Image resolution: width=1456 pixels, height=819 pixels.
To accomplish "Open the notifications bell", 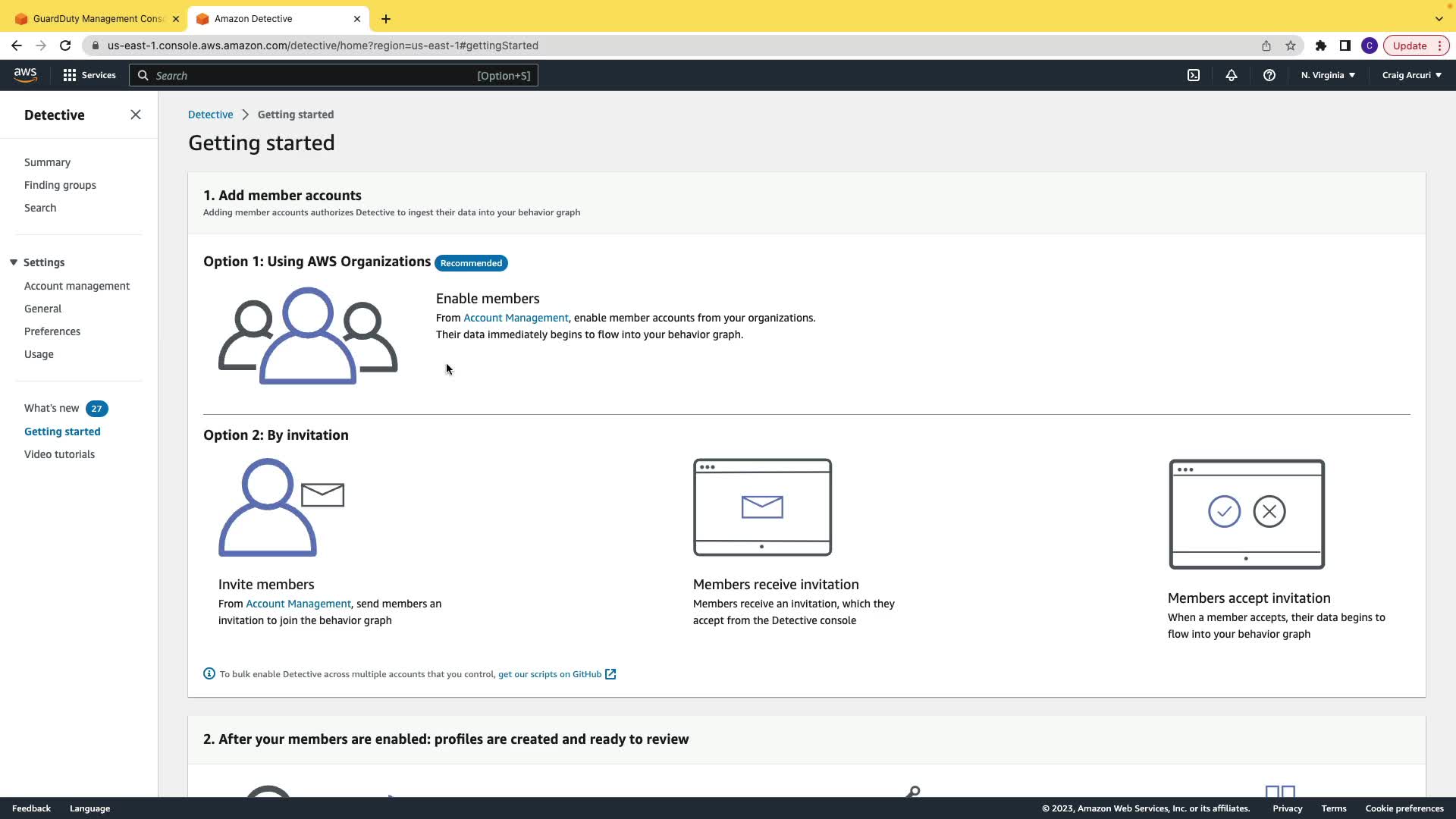I will pyautogui.click(x=1232, y=75).
